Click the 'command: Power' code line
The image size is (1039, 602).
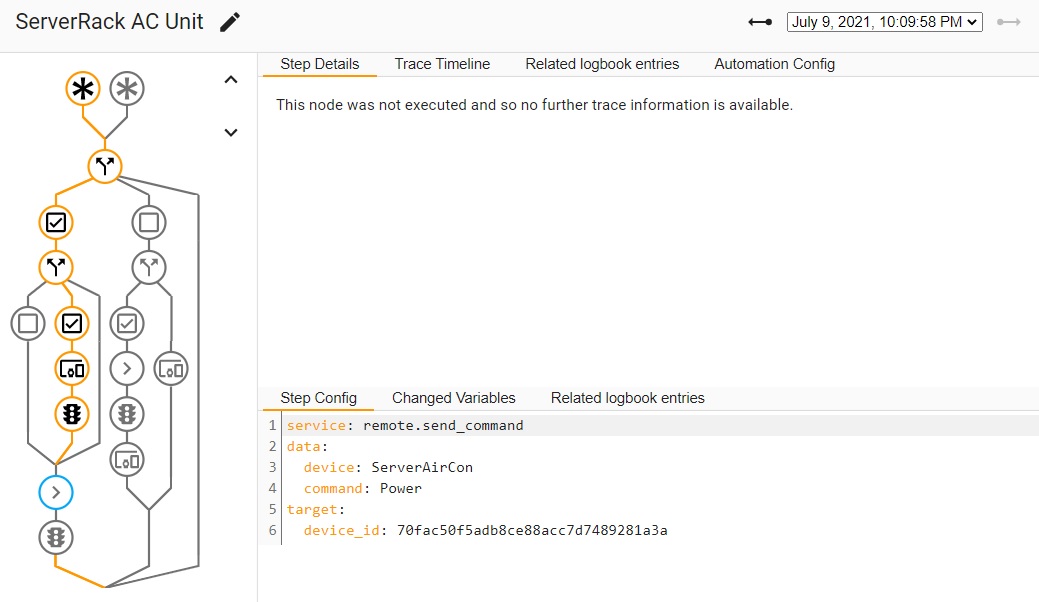click(x=362, y=489)
